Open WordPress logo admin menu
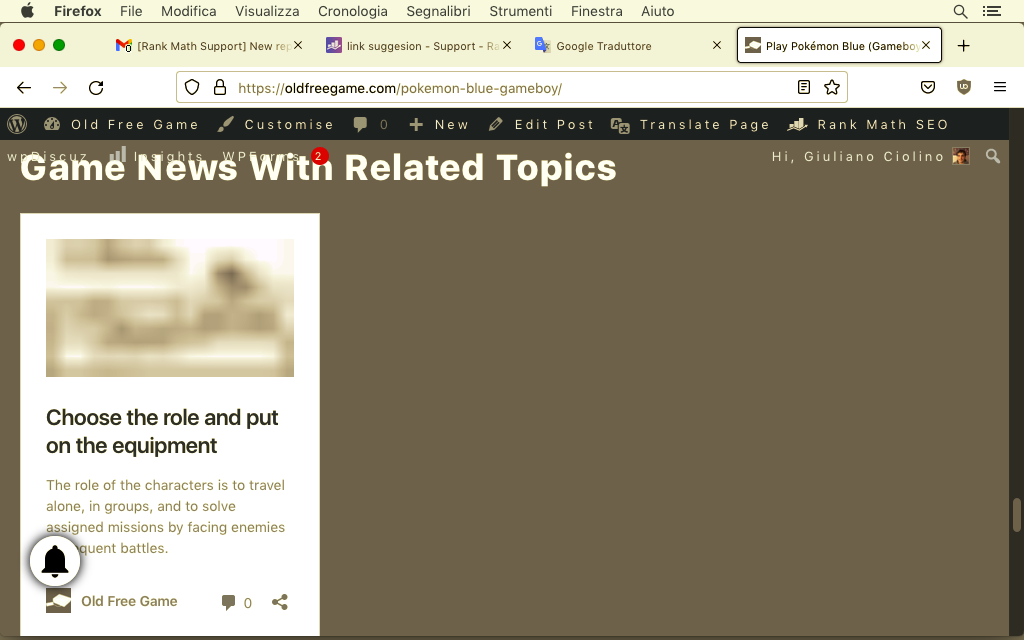 pyautogui.click(x=17, y=124)
